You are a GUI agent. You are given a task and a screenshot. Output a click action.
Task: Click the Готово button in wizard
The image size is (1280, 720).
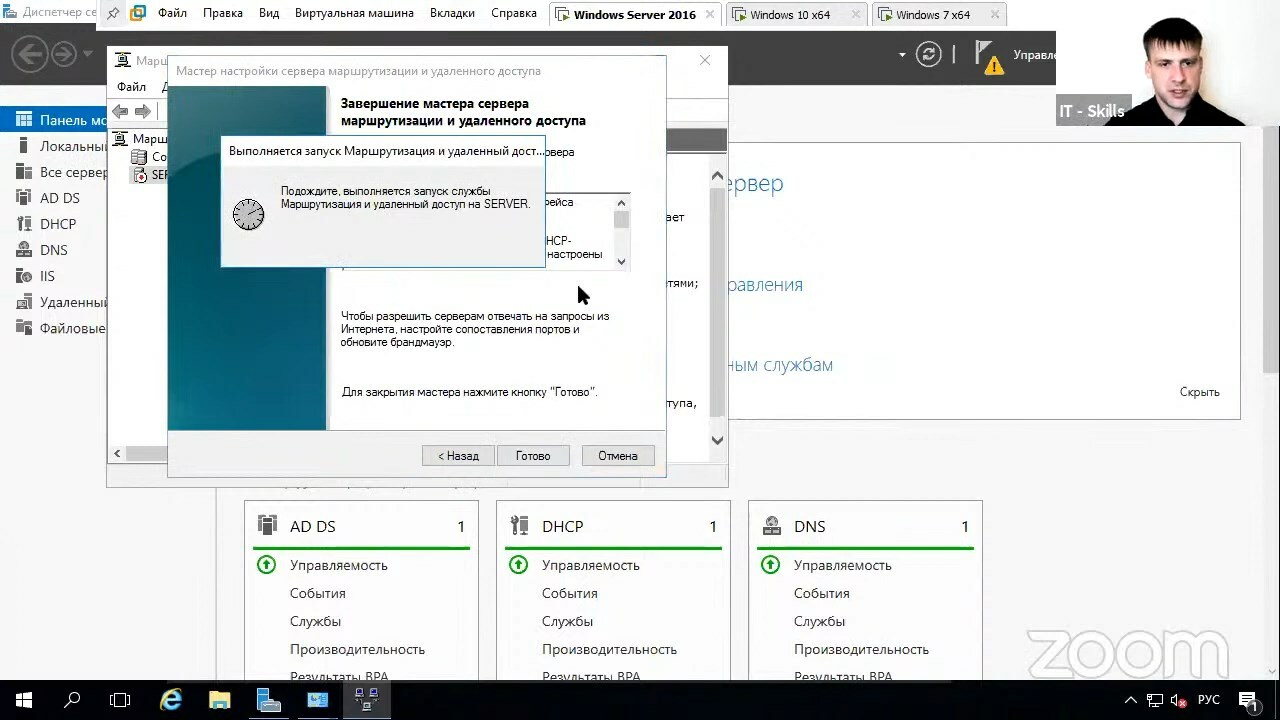click(533, 455)
